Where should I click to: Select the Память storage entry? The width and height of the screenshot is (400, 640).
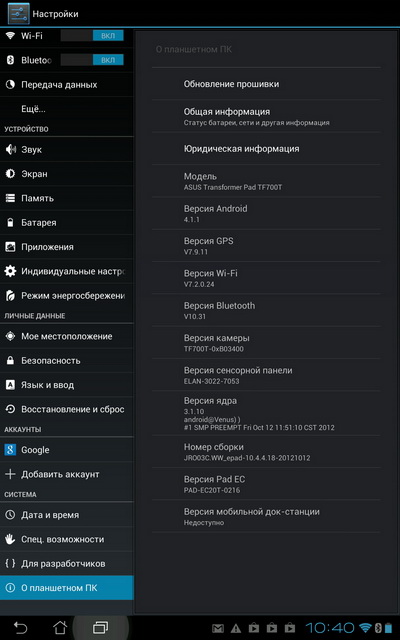click(x=67, y=198)
